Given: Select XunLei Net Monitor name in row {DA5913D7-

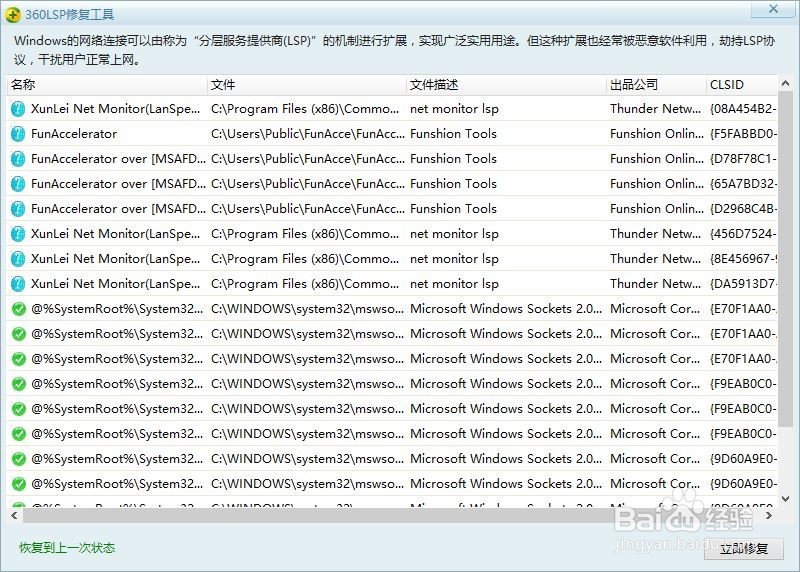Looking at the screenshot, I should coord(116,284).
